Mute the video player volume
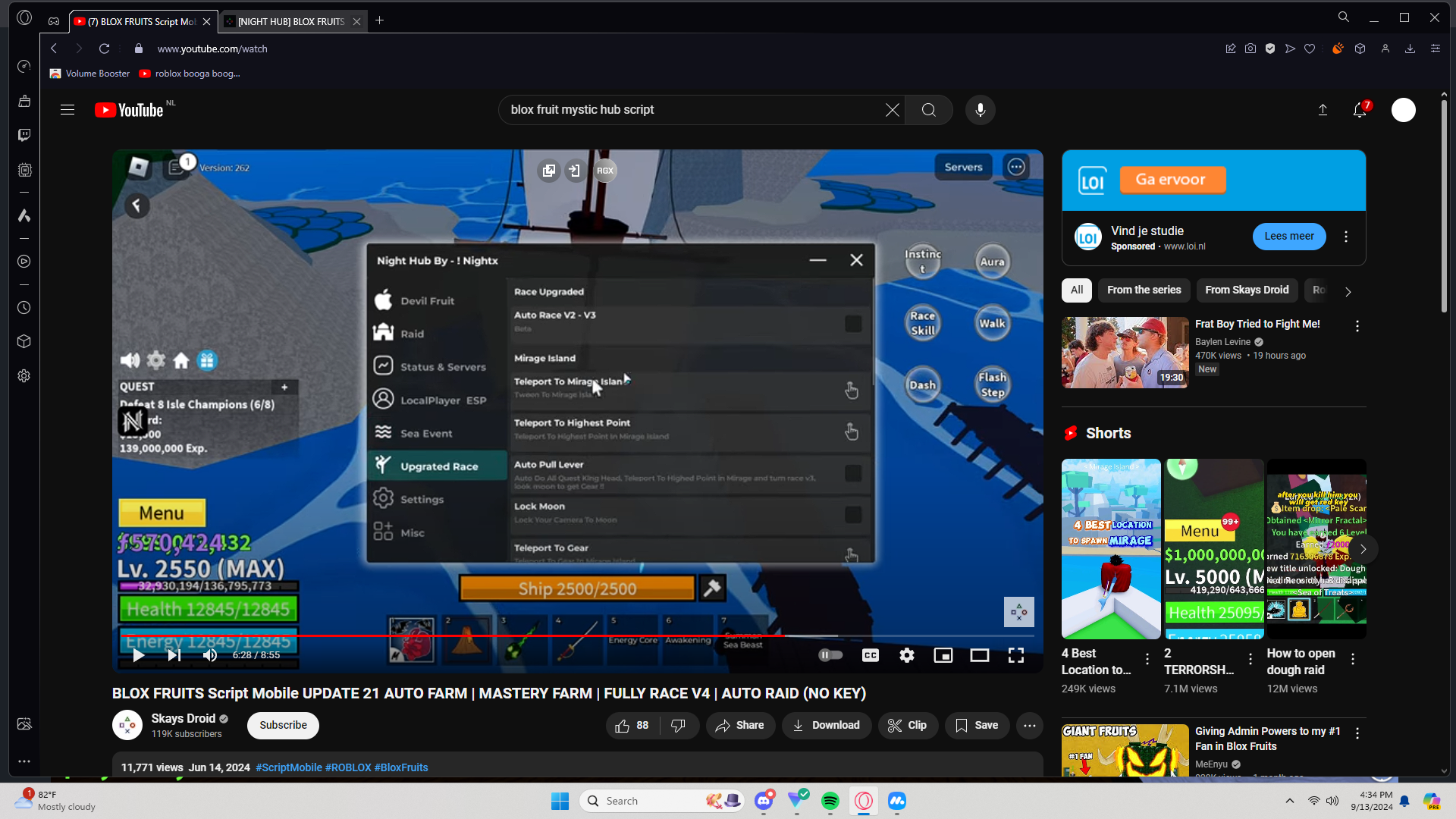 (209, 655)
